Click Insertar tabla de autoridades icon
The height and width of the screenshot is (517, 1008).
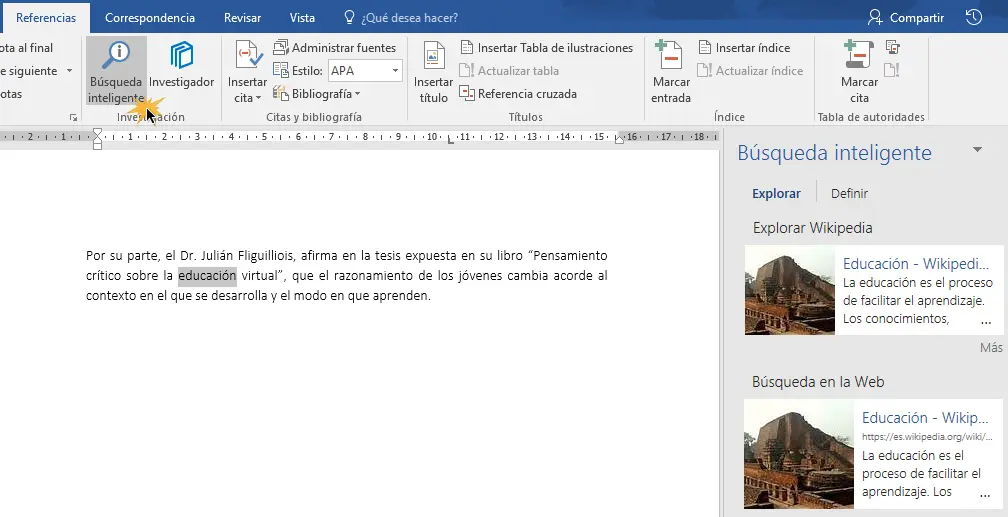coord(892,47)
